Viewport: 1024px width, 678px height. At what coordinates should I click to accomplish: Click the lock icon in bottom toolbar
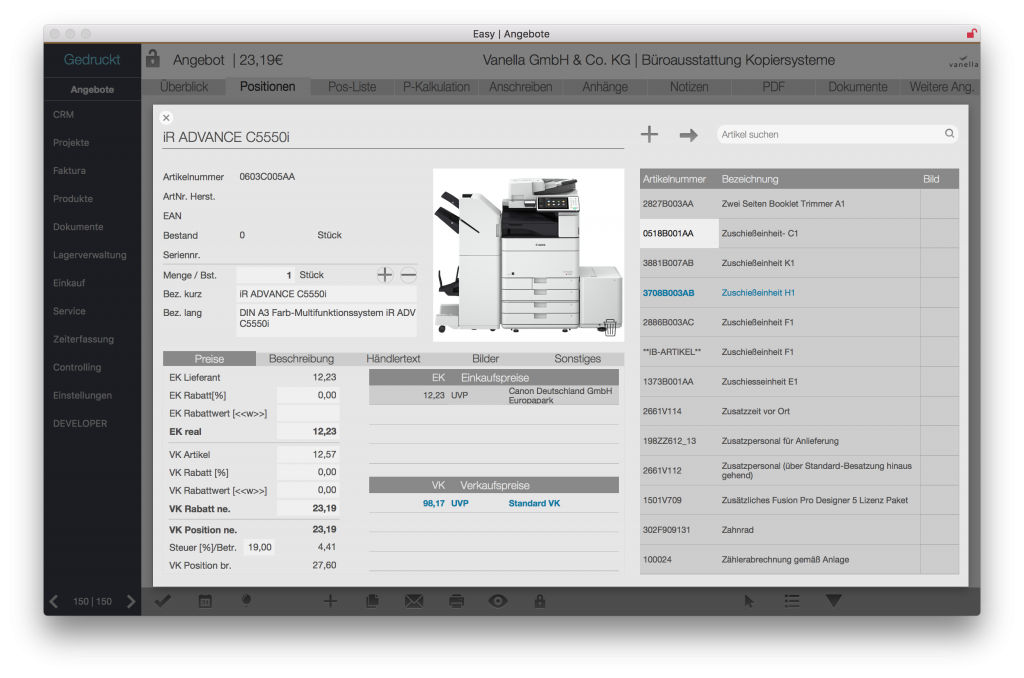(x=539, y=601)
